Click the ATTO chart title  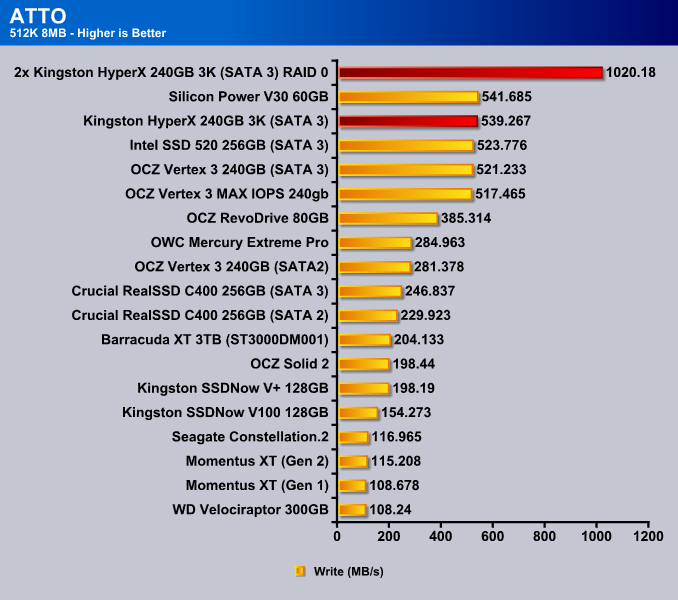coord(38,16)
